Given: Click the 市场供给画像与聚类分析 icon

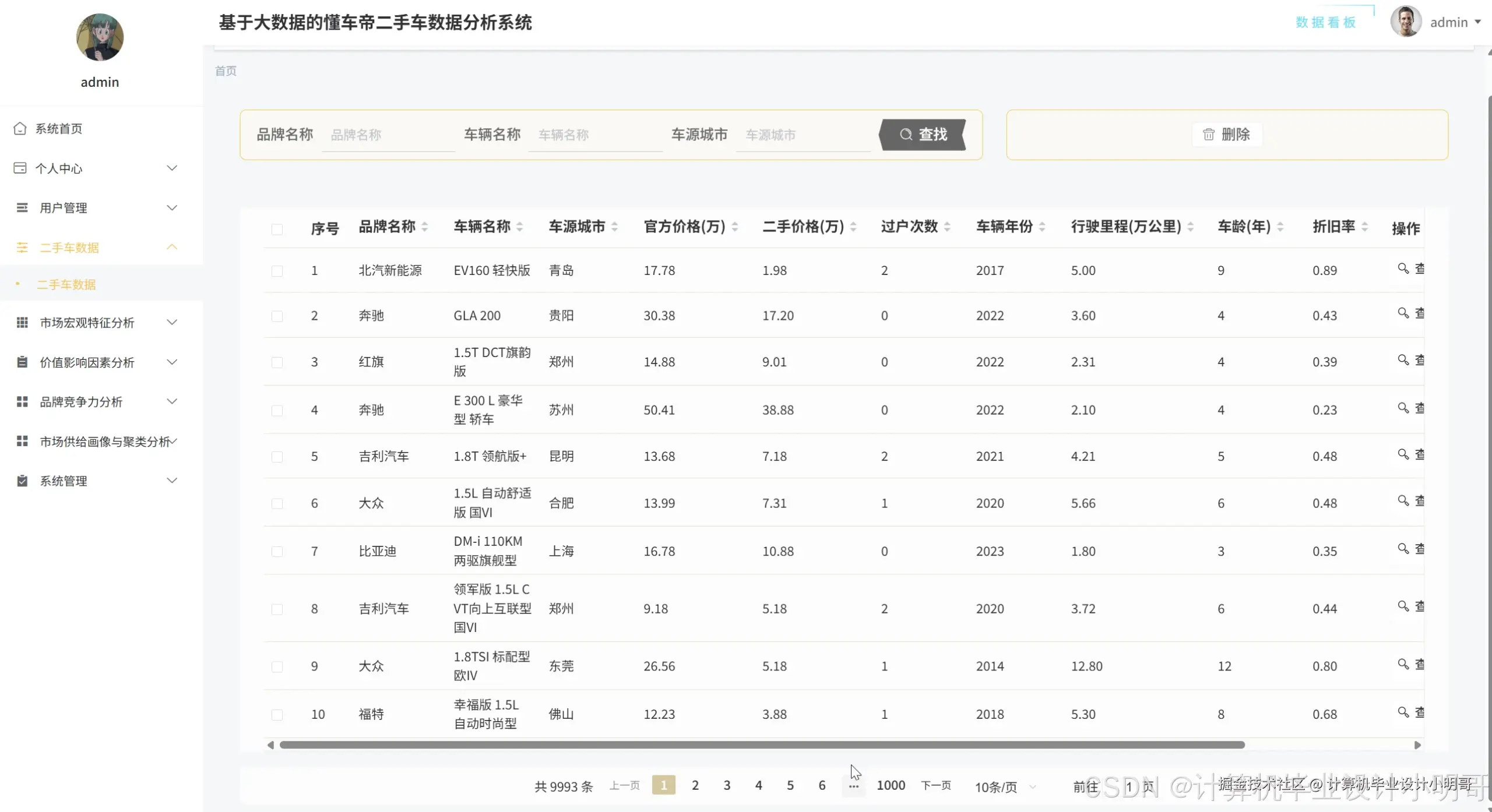Looking at the screenshot, I should point(22,441).
